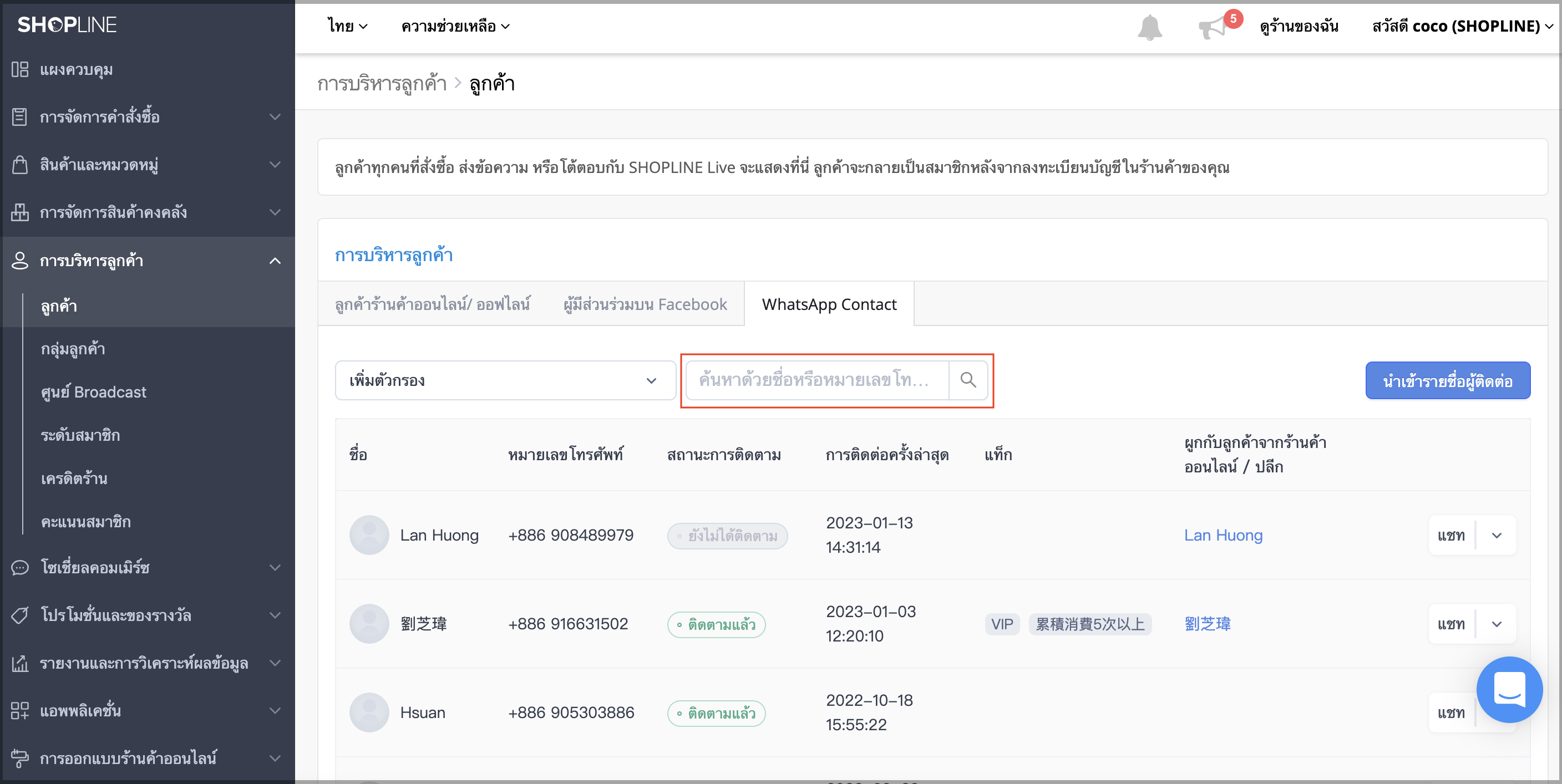Image resolution: width=1562 pixels, height=784 pixels.
Task: Open linked customer Lan Huong link
Action: (x=1223, y=536)
